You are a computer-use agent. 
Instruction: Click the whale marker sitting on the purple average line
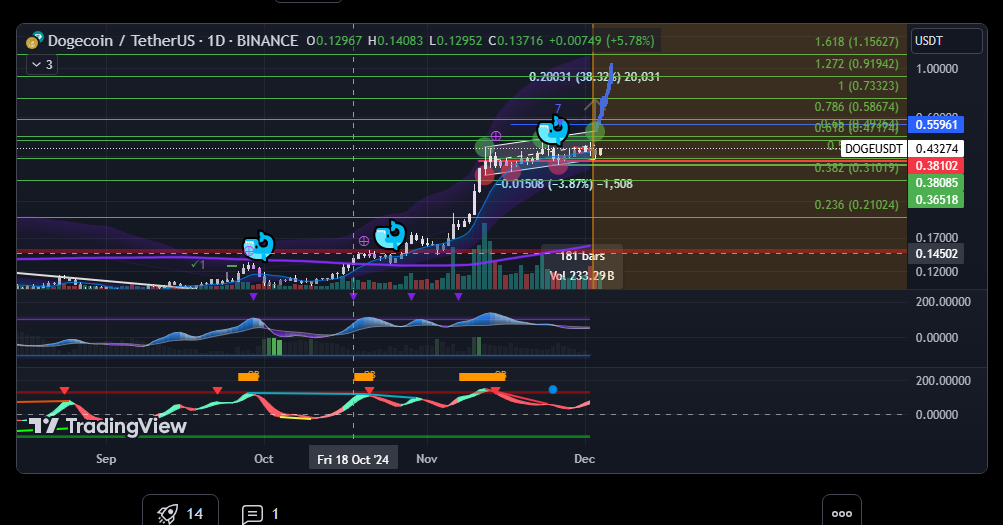click(259, 246)
